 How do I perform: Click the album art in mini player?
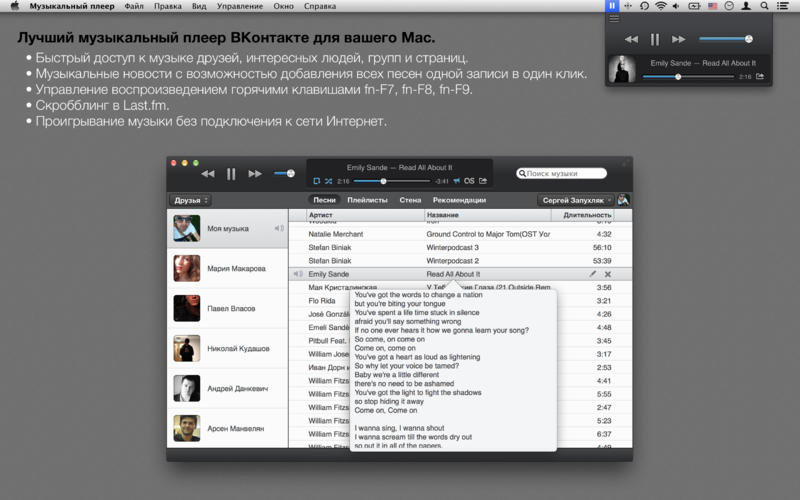point(622,69)
